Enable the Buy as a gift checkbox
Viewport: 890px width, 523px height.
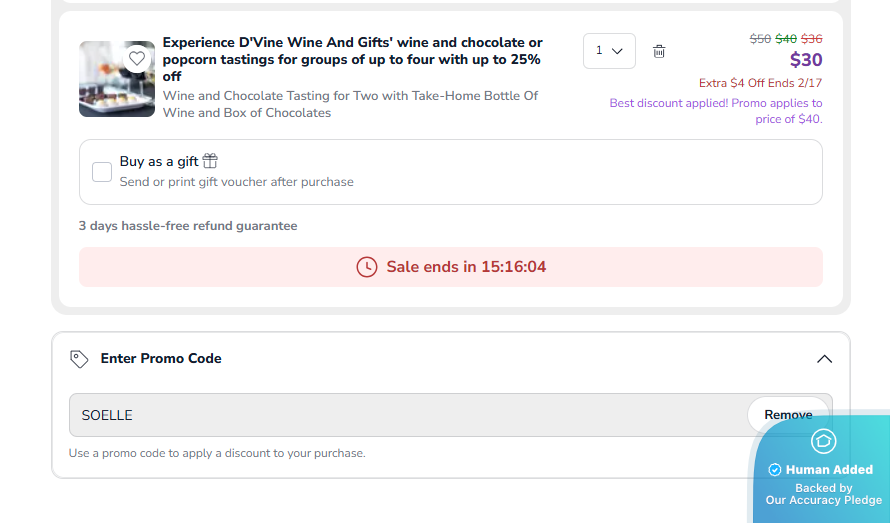tap(102, 172)
